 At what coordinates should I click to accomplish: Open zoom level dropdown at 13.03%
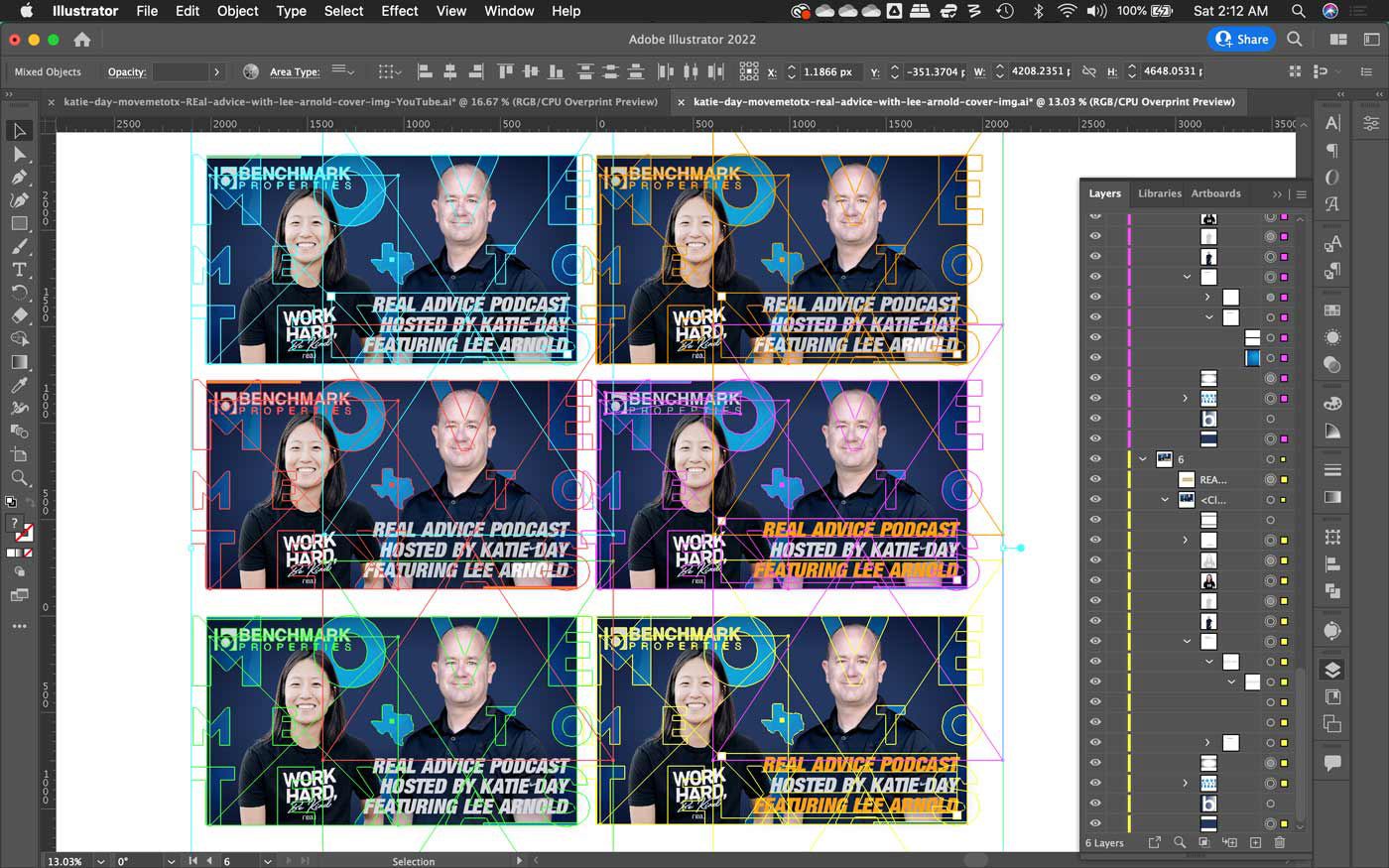[x=99, y=861]
